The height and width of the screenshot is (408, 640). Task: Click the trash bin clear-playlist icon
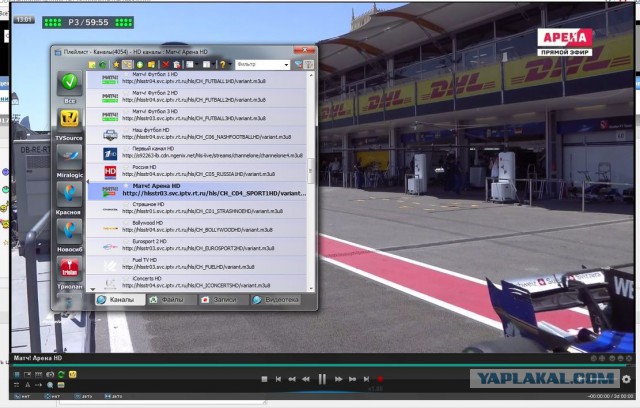176,64
